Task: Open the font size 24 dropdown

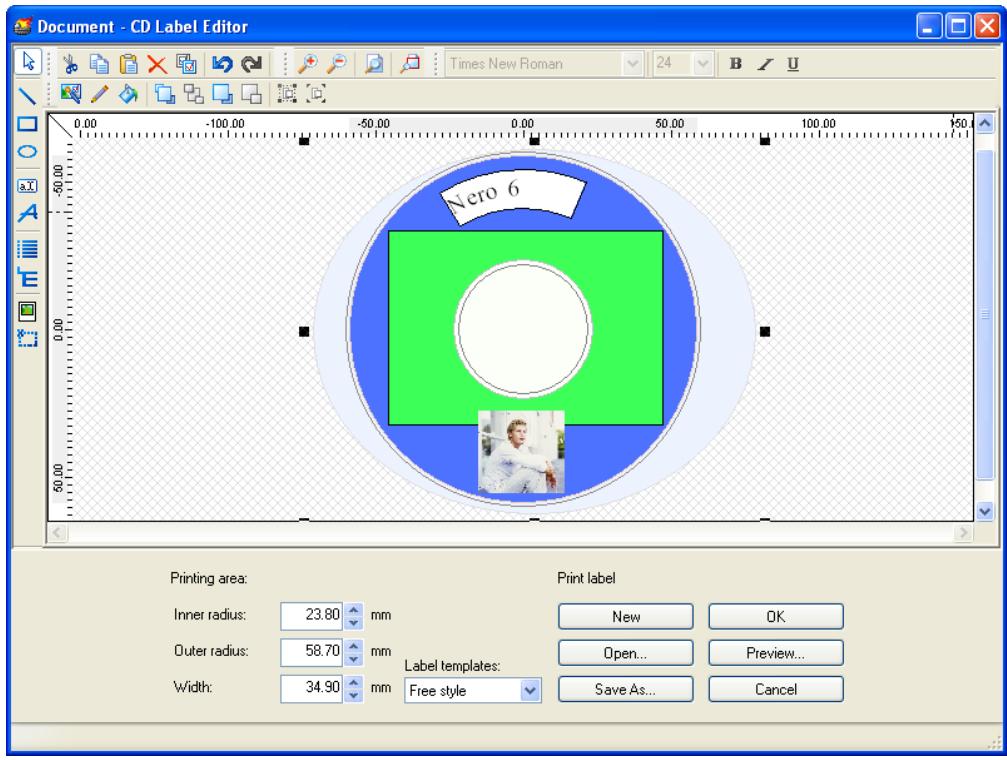Action: coord(703,64)
